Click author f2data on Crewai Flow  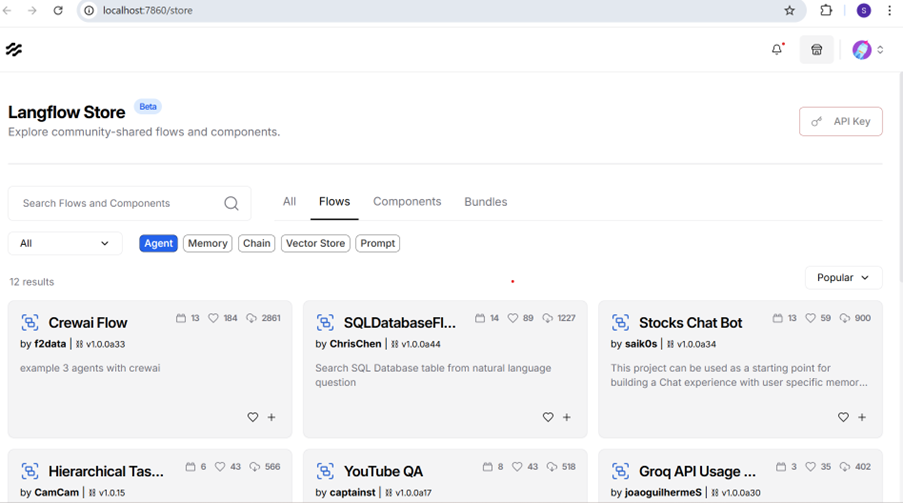point(50,344)
